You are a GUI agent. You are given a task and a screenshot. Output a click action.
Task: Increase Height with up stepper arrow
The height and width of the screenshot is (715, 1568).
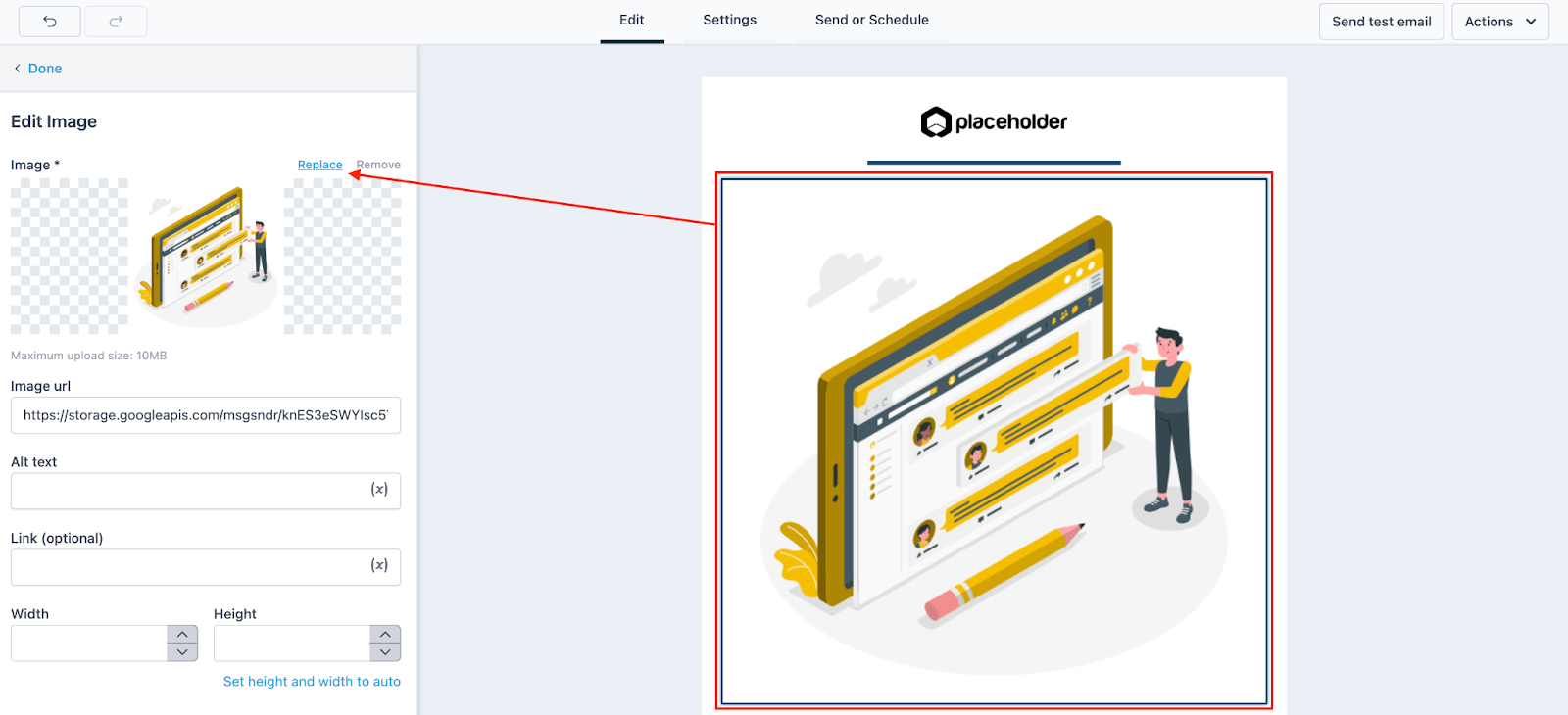(385, 635)
